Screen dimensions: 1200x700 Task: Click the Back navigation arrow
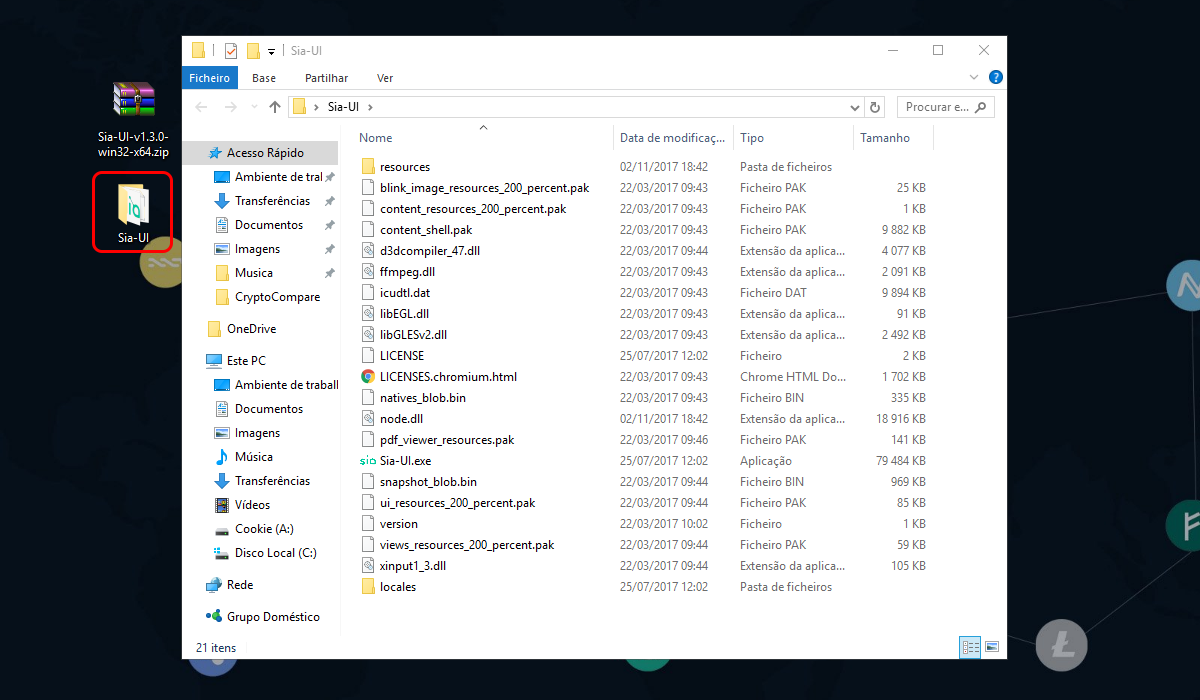[x=201, y=107]
